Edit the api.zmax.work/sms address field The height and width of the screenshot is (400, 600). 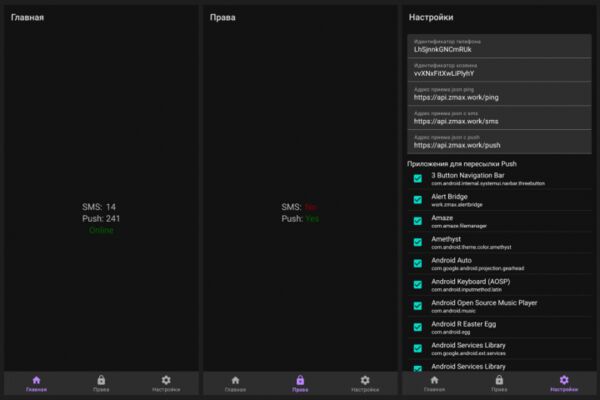click(499, 118)
